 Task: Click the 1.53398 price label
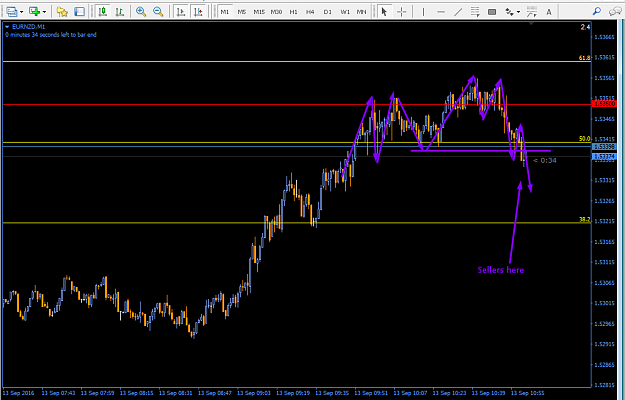click(605, 147)
